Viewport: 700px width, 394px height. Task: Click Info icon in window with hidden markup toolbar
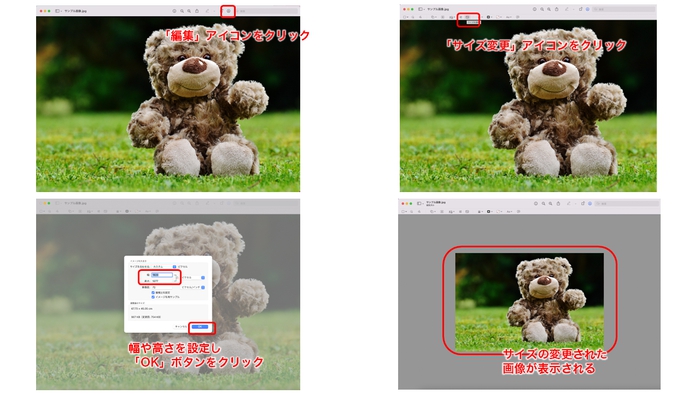[x=174, y=11]
